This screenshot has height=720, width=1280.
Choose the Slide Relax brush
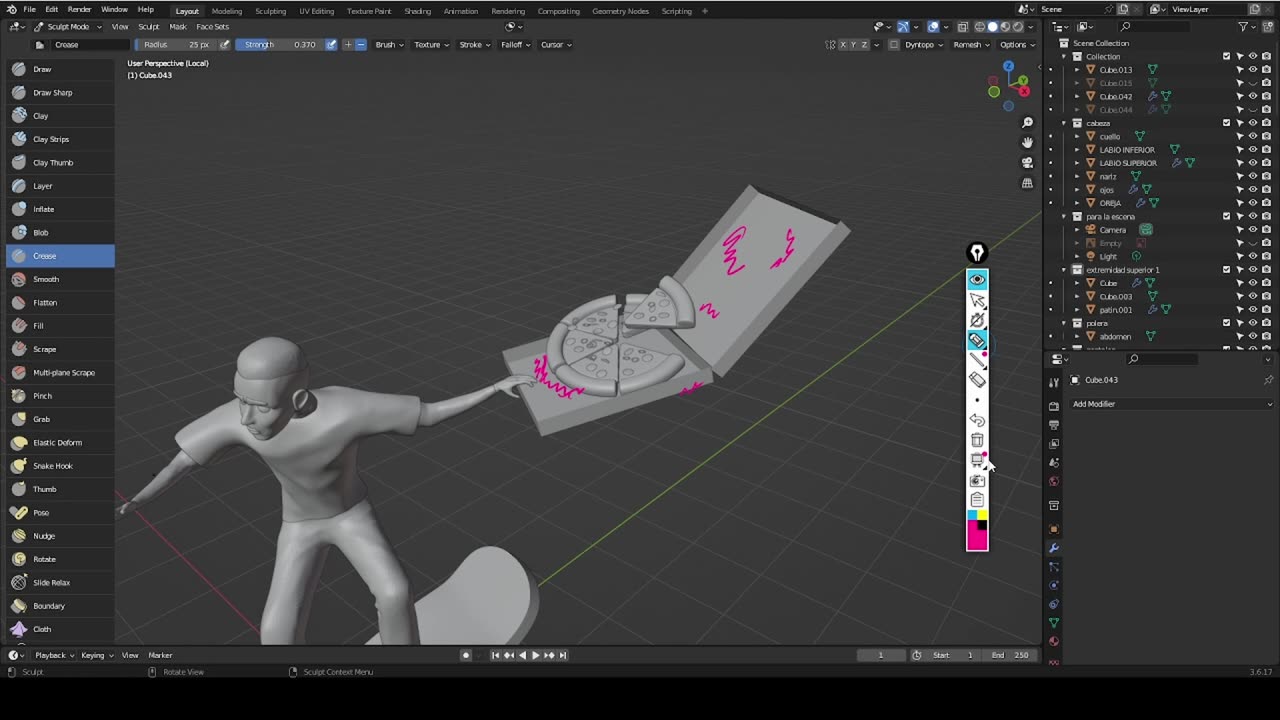tap(60, 582)
